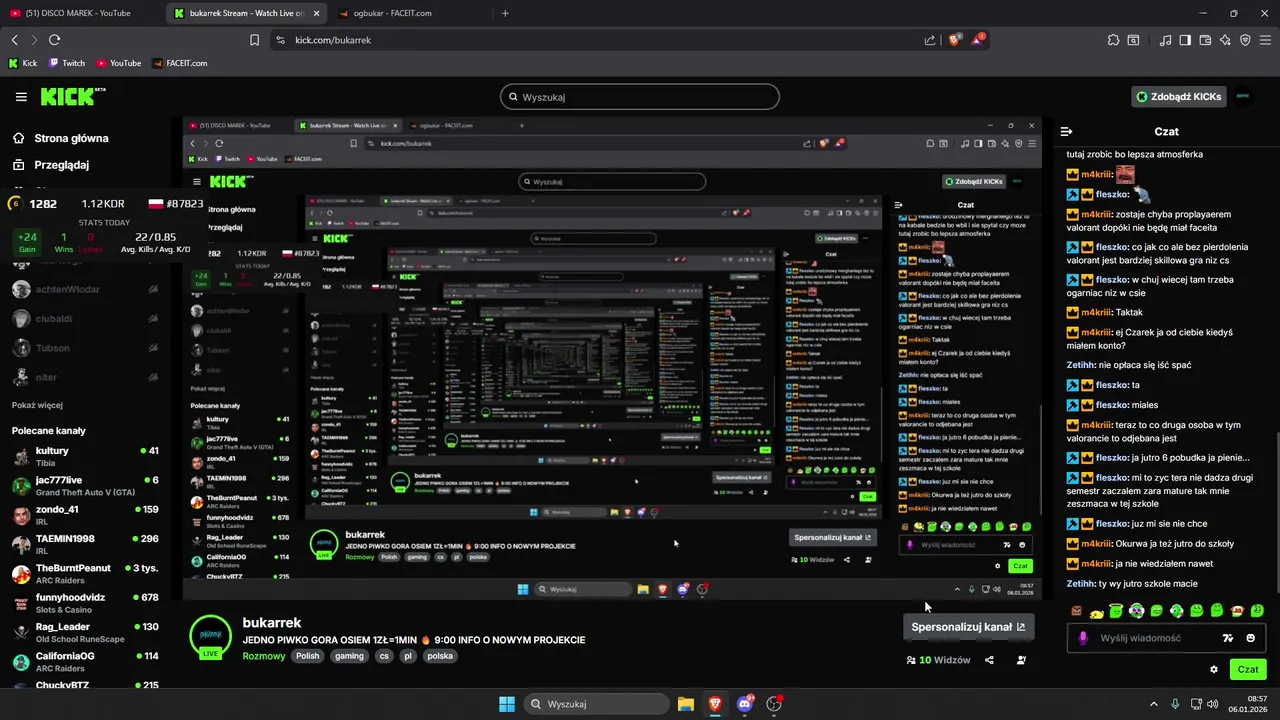Reload the current page

tap(54, 40)
